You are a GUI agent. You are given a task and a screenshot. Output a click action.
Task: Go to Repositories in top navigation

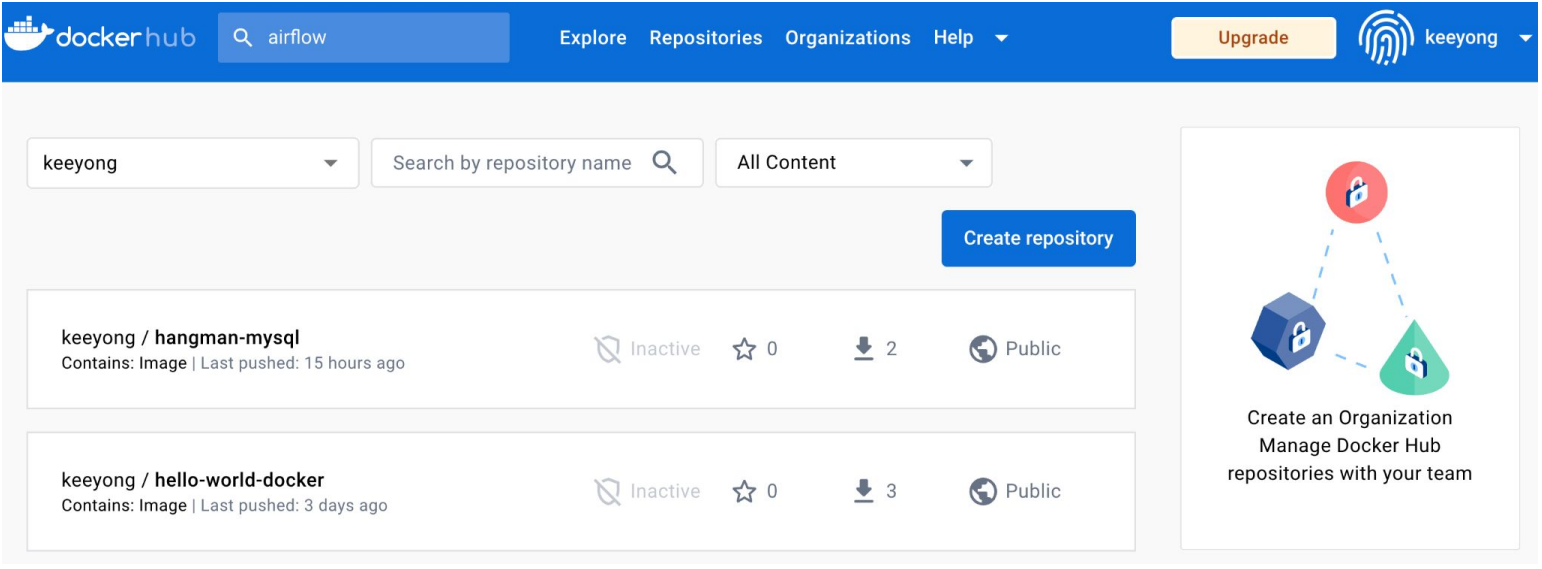point(706,38)
